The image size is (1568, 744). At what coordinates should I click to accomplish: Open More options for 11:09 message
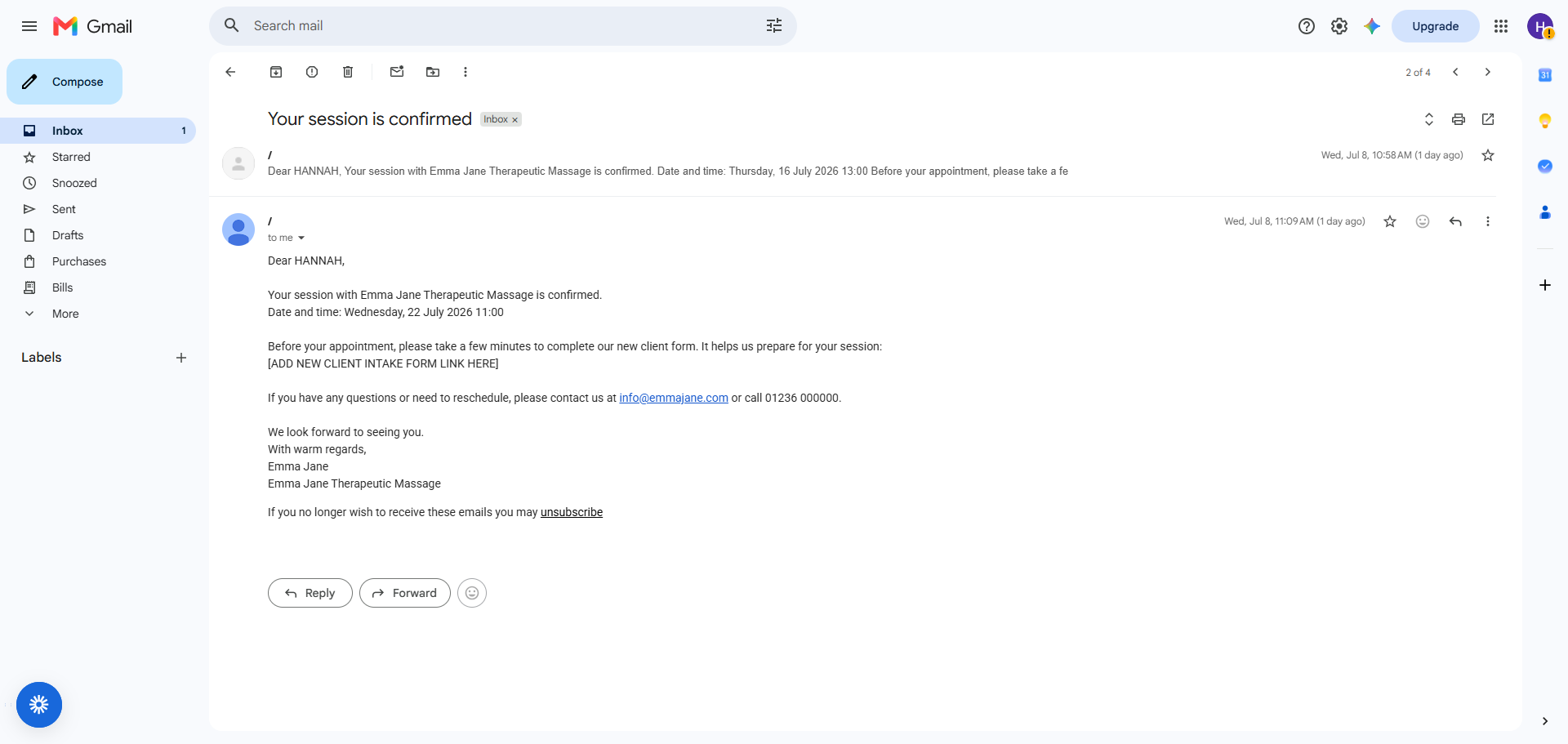[x=1488, y=221]
